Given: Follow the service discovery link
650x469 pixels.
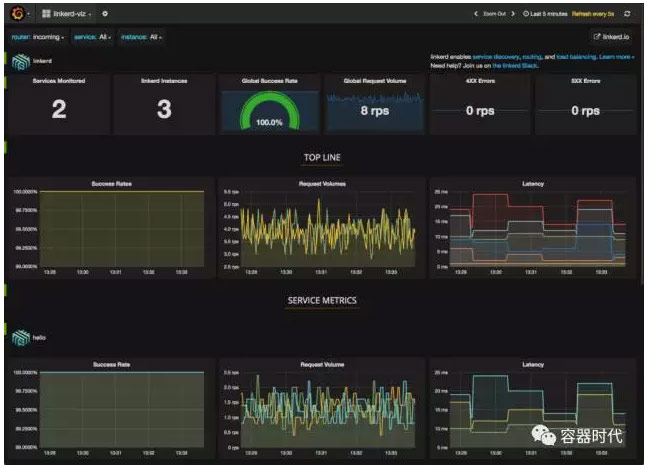Looking at the screenshot, I should click(496, 56).
